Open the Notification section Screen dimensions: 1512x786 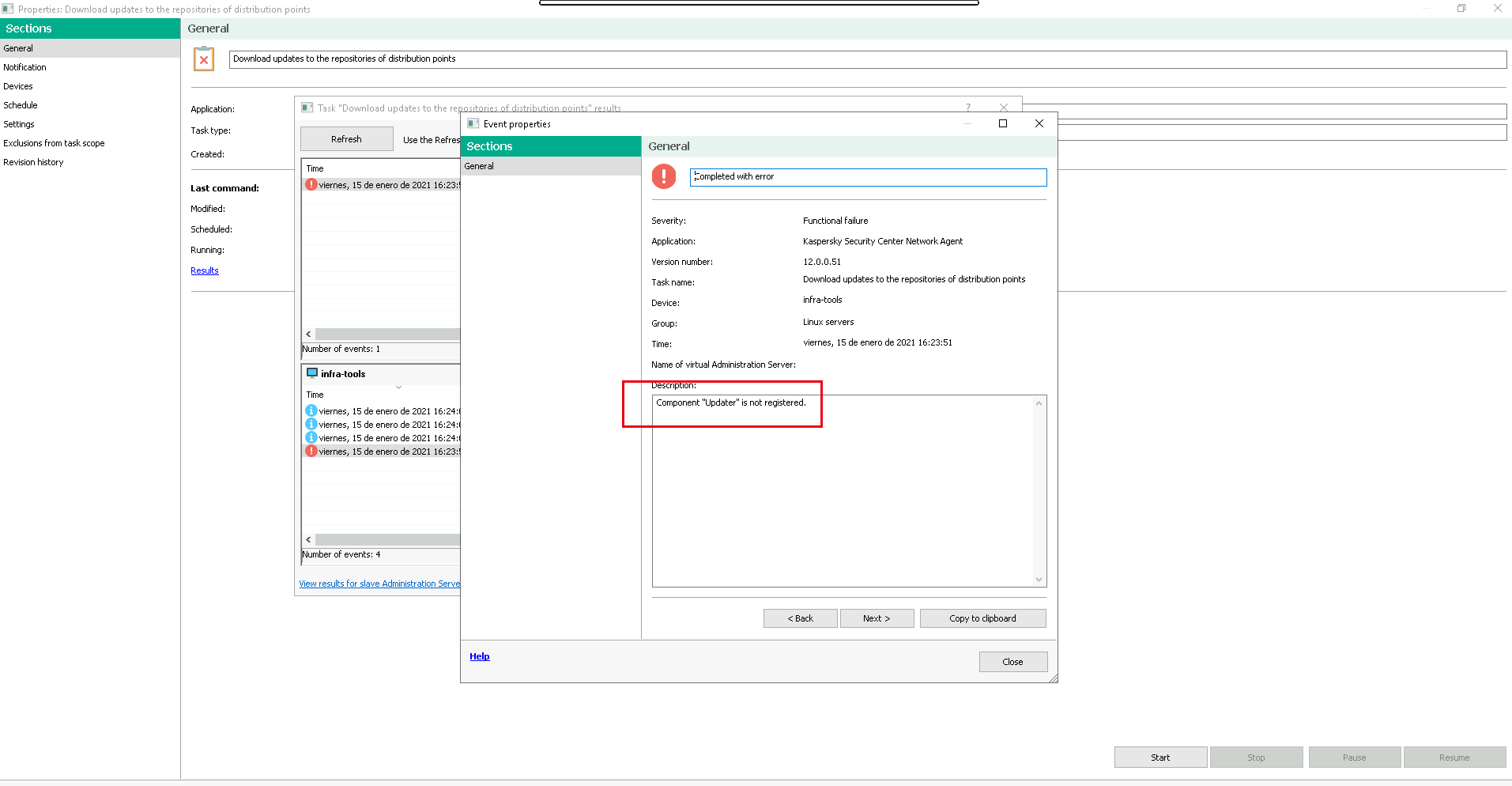(x=25, y=67)
